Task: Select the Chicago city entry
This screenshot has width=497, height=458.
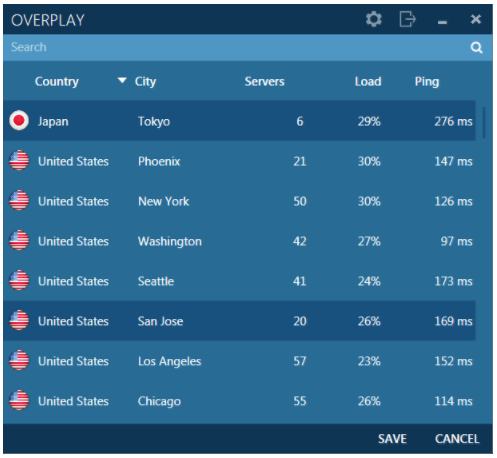Action: tap(159, 402)
